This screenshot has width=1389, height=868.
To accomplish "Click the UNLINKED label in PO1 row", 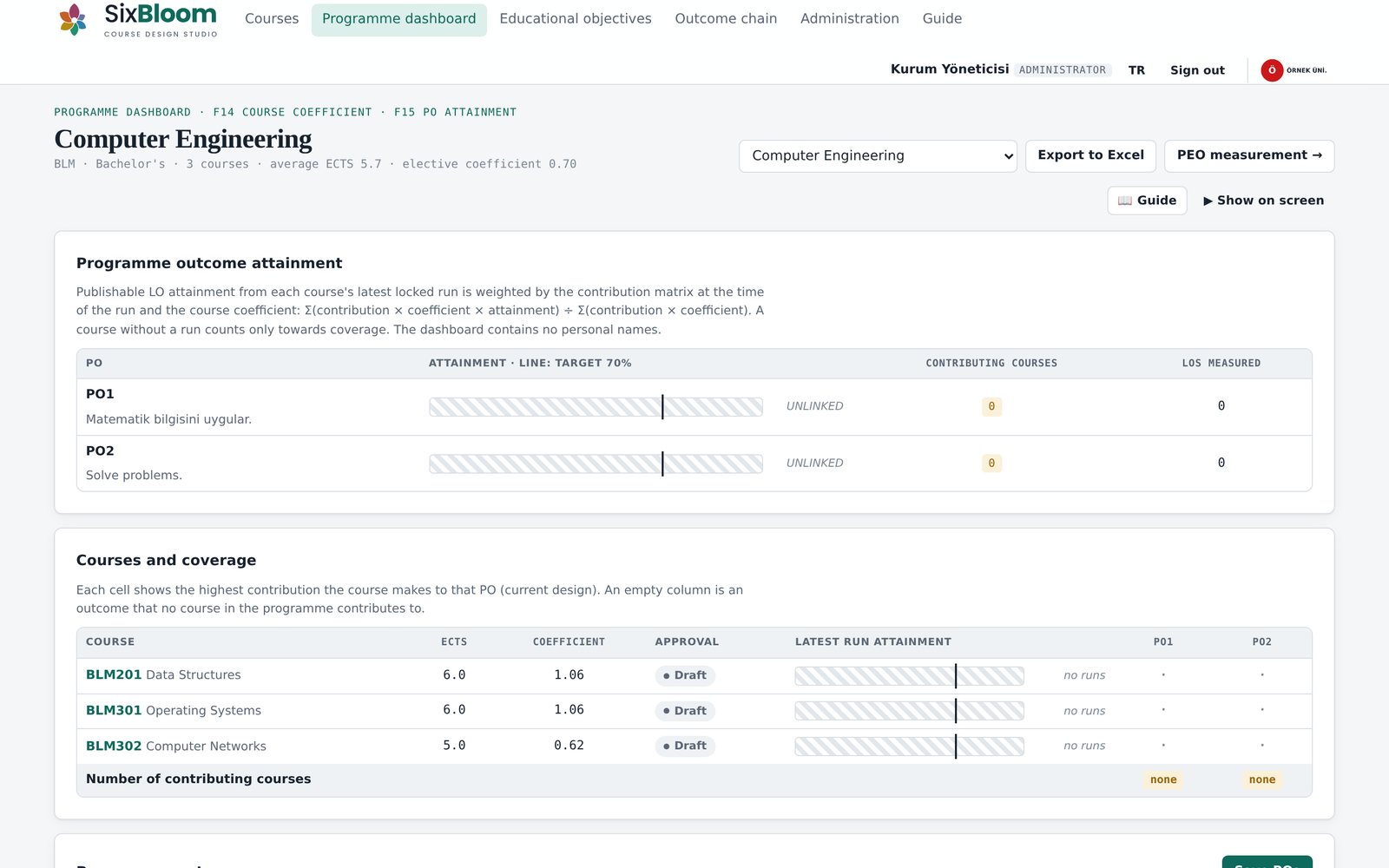I will (x=814, y=406).
